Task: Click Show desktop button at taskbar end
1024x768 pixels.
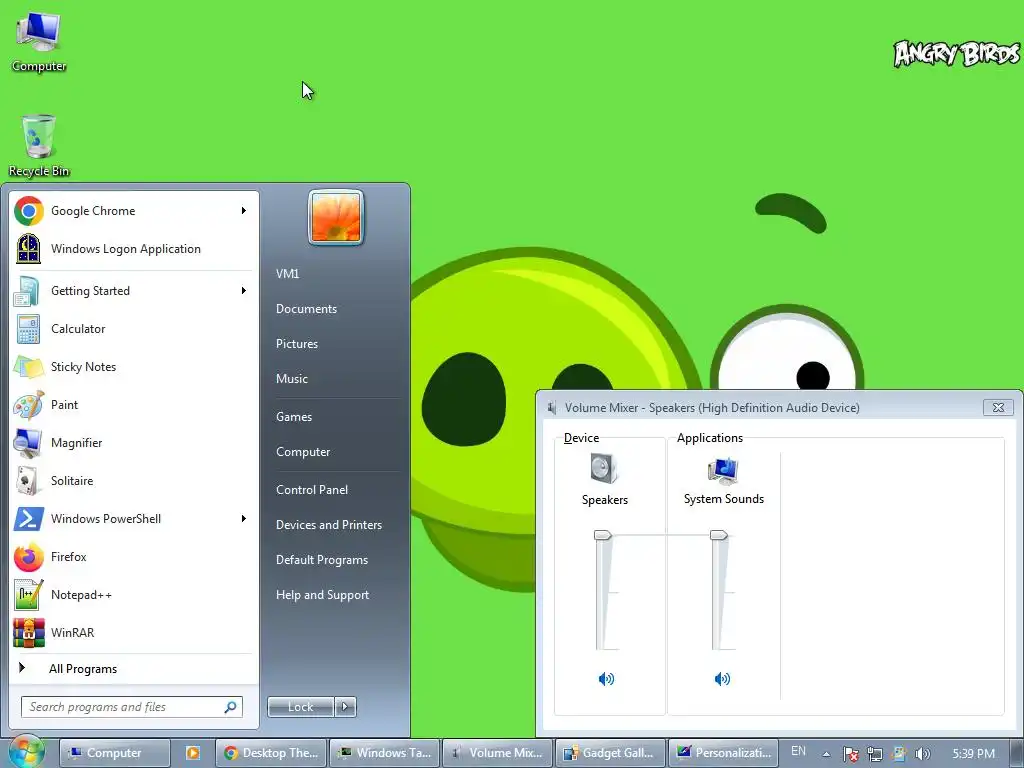Action: [x=1016, y=753]
